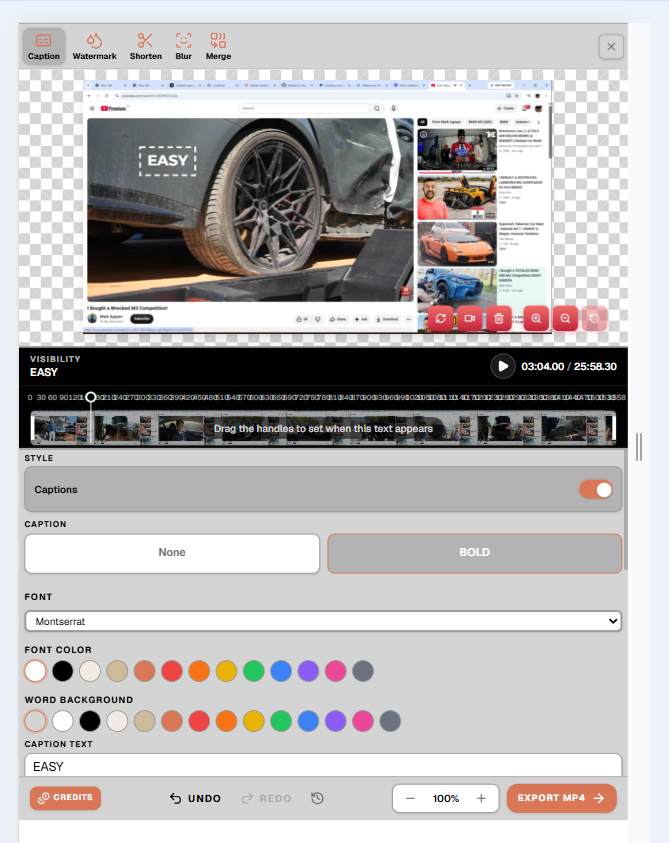Open the Caption tool tab
The height and width of the screenshot is (843, 669).
(44, 46)
